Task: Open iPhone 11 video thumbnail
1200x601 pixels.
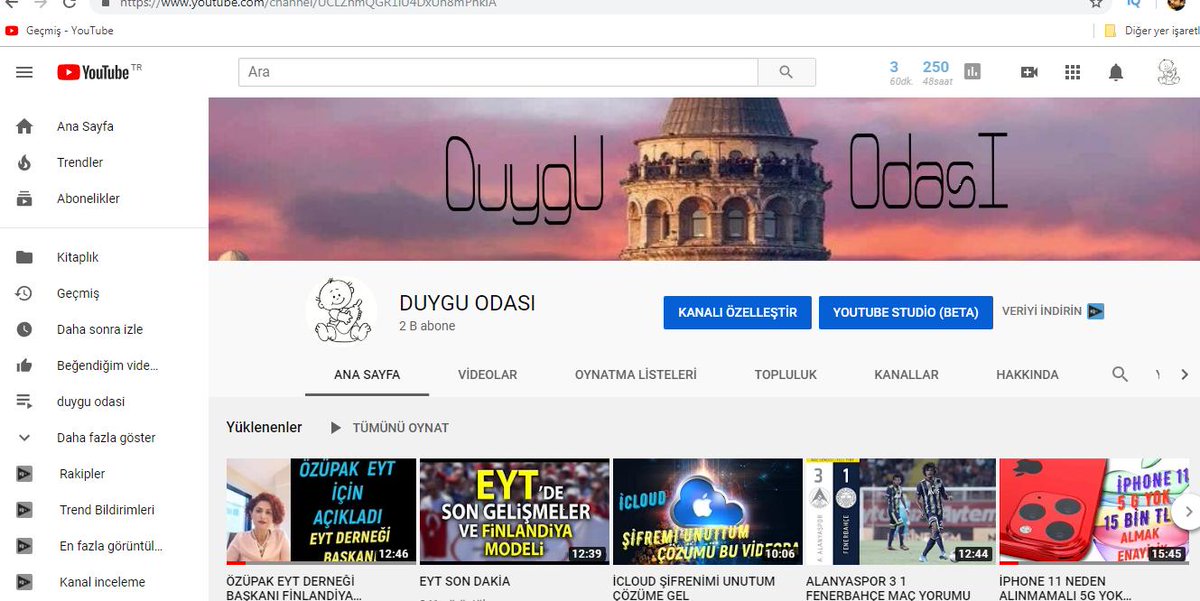Action: 1094,512
